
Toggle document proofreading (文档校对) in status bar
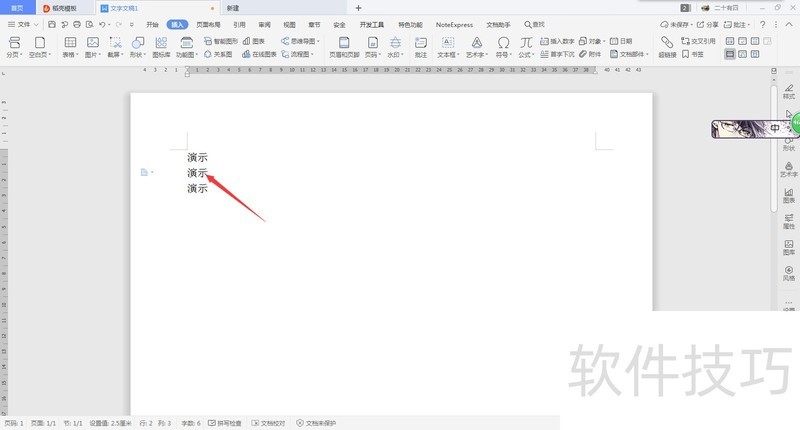point(268,423)
